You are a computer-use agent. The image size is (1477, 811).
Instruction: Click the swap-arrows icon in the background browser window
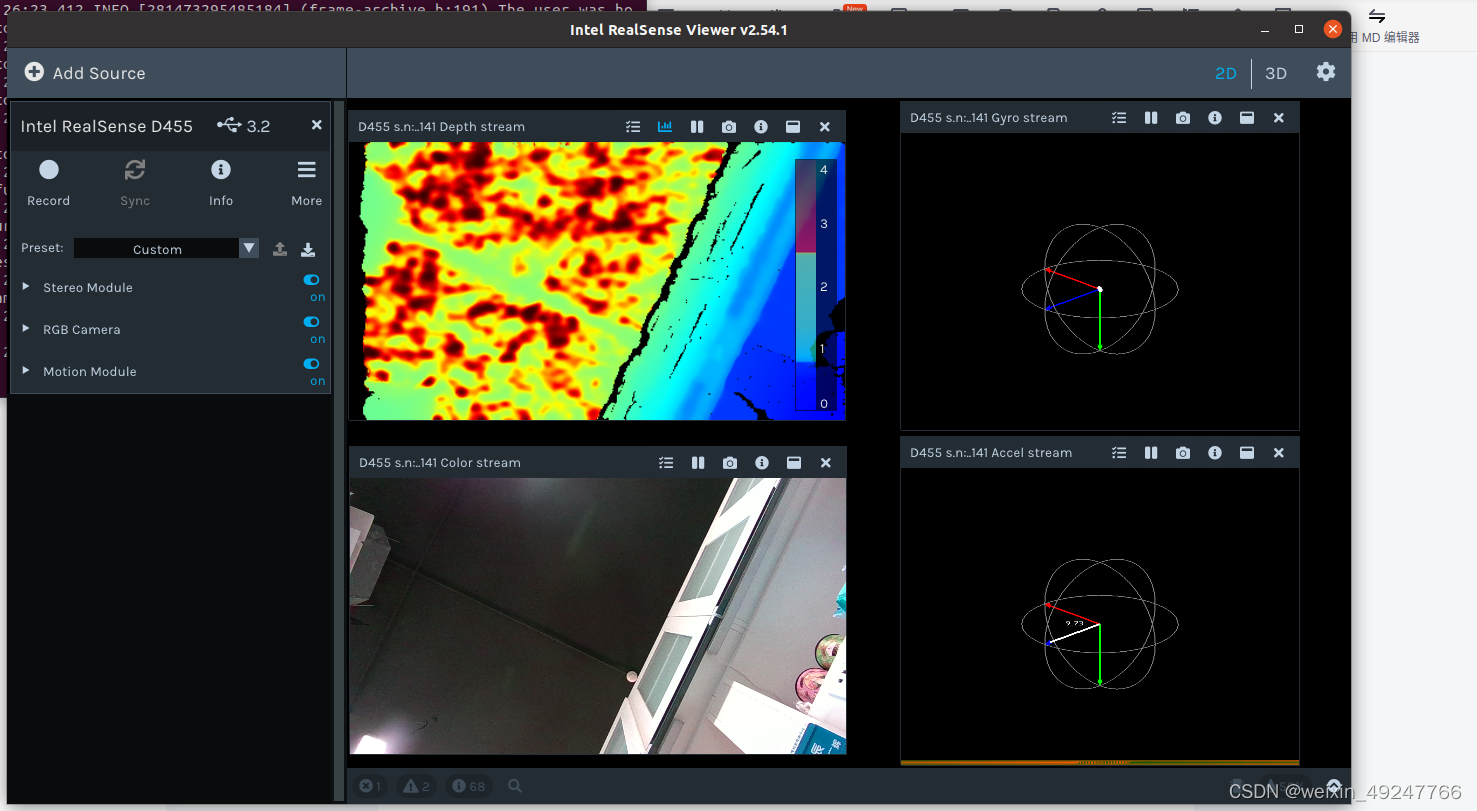(x=1377, y=16)
